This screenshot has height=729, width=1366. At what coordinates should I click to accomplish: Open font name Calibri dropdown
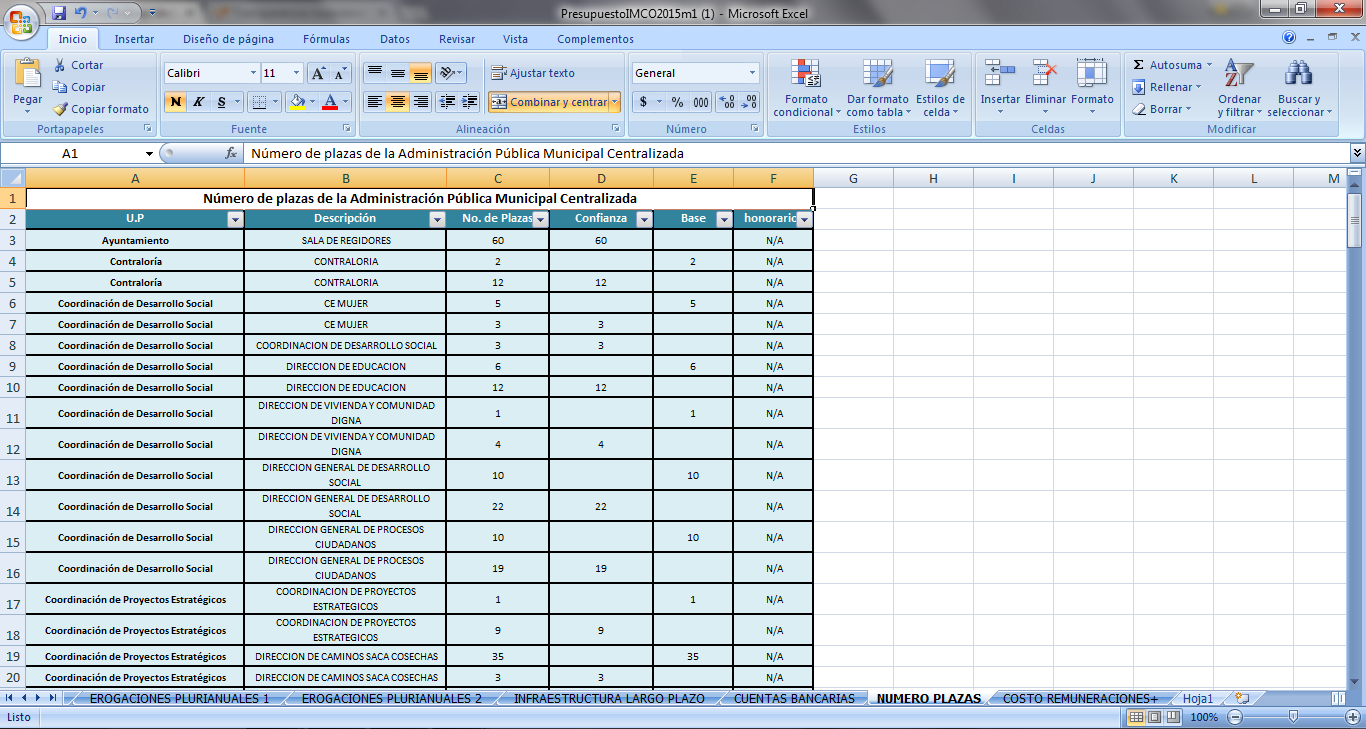click(x=252, y=73)
